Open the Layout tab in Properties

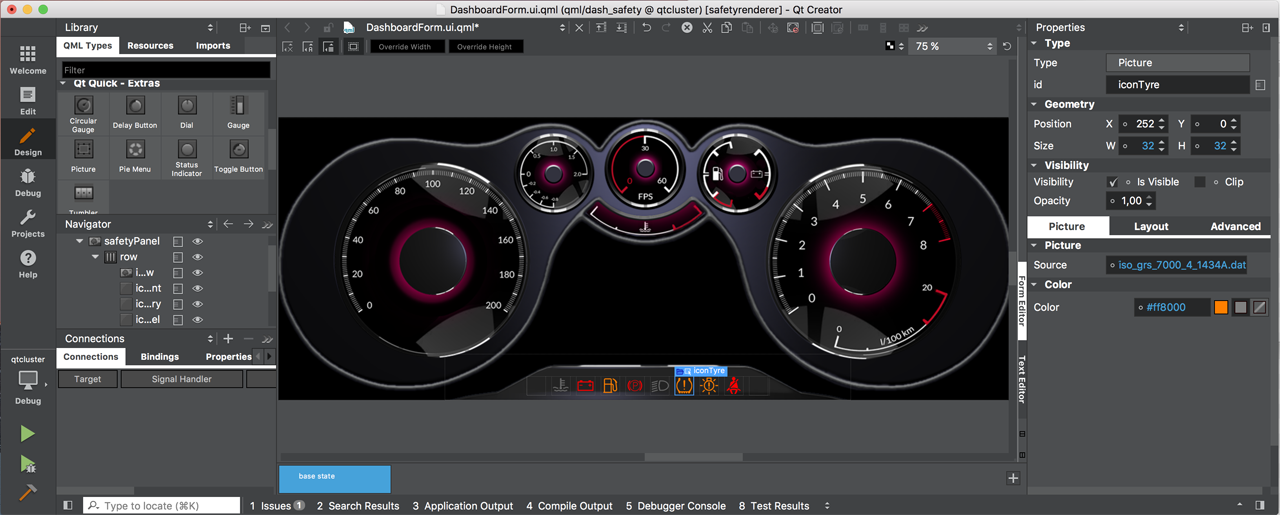coord(1151,227)
